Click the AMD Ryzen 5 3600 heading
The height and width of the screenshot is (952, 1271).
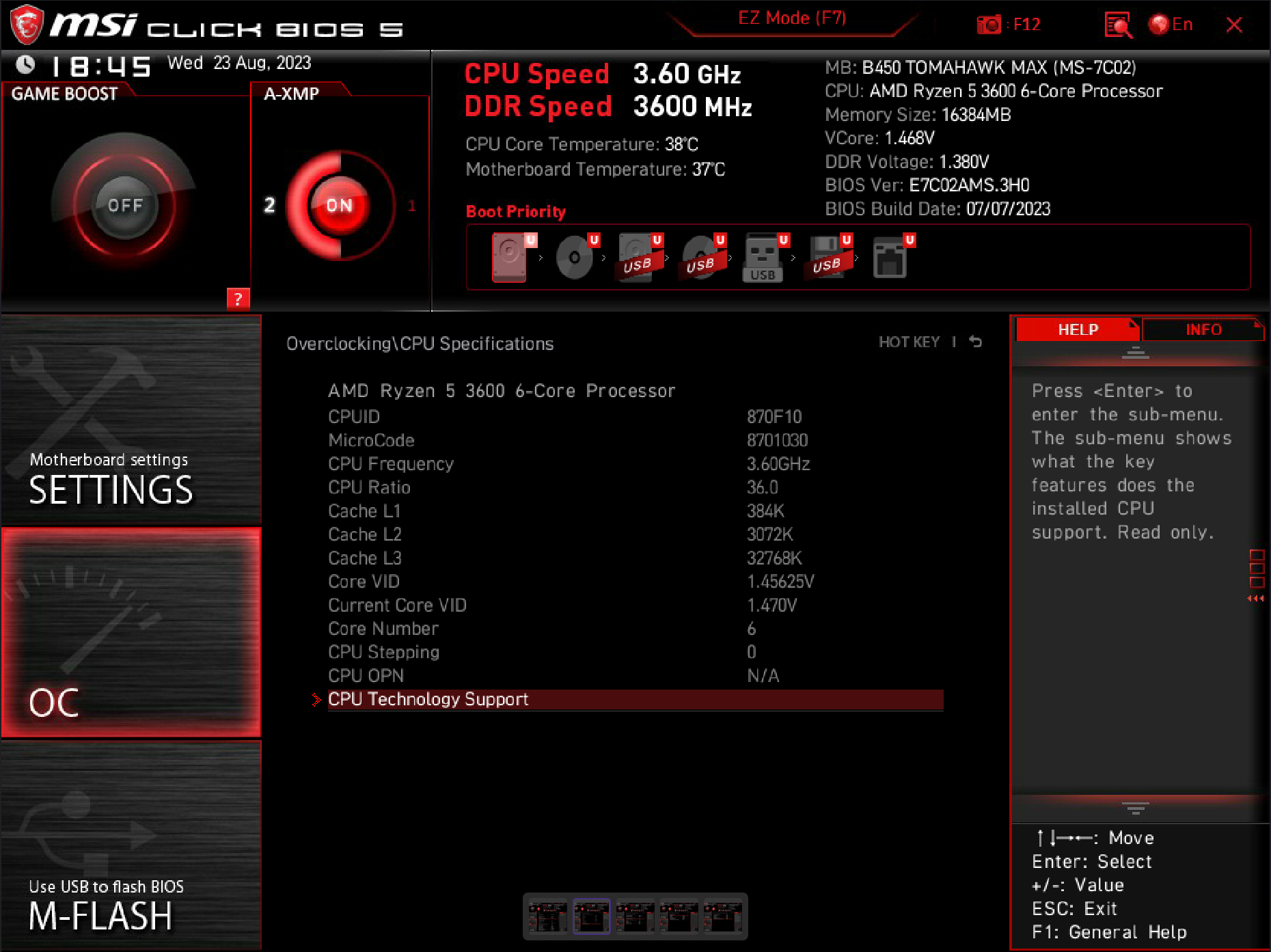pyautogui.click(x=502, y=391)
